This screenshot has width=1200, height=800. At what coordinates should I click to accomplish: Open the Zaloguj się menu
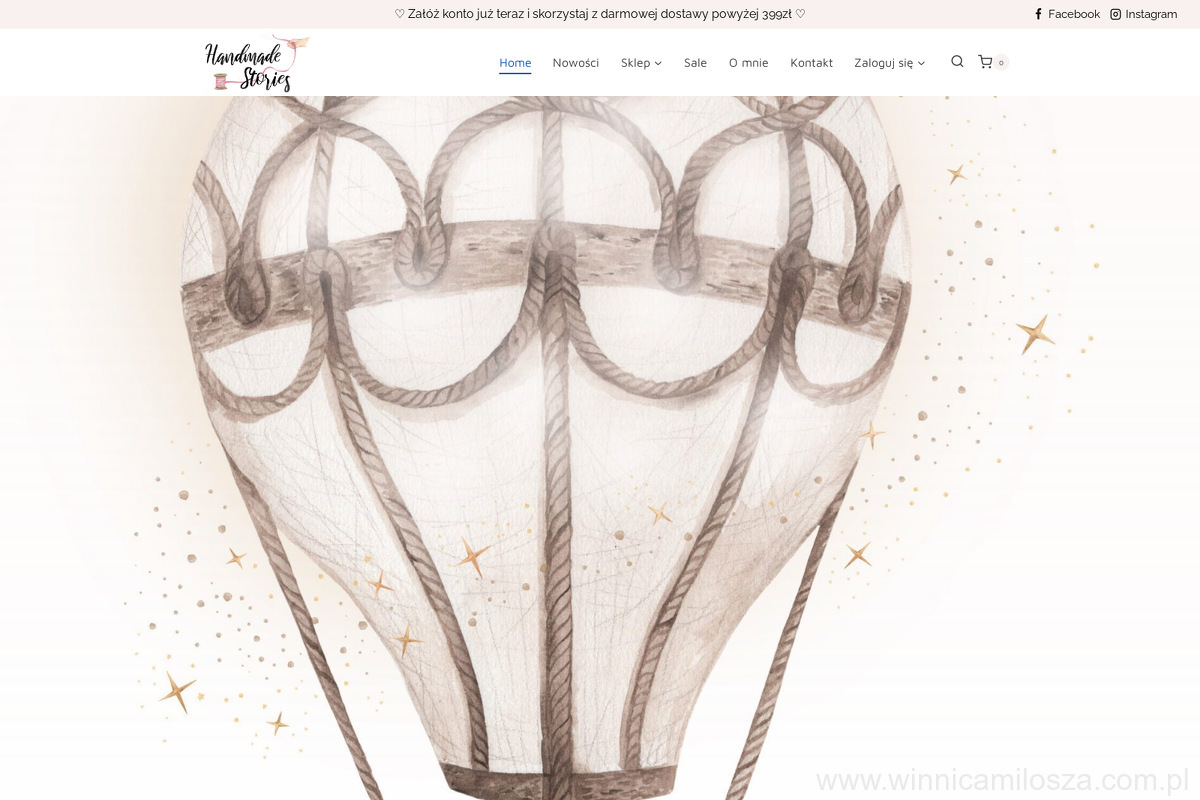click(883, 63)
